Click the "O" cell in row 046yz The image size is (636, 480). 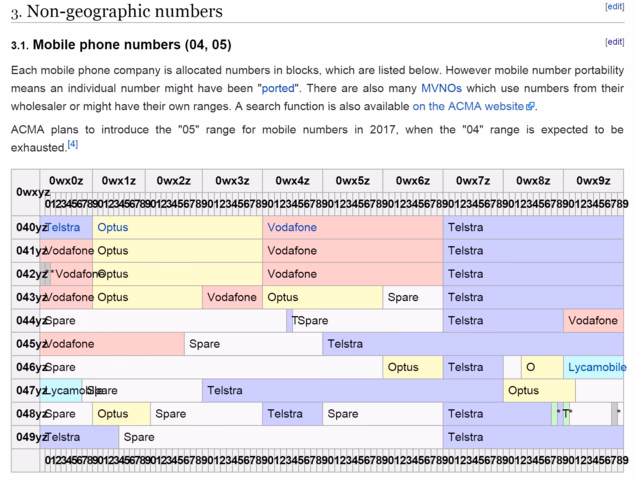tap(542, 368)
